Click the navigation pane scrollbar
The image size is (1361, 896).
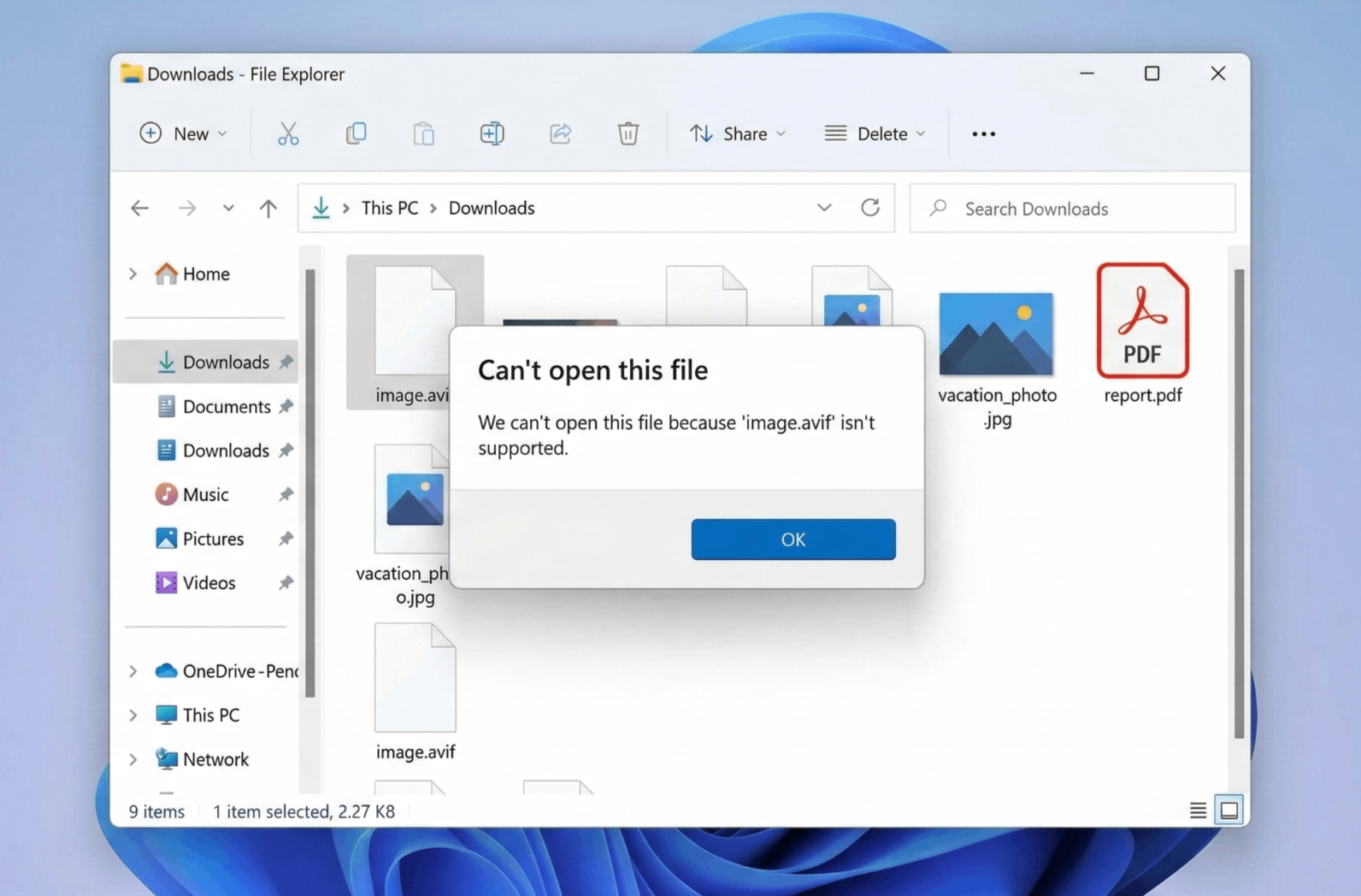309,483
